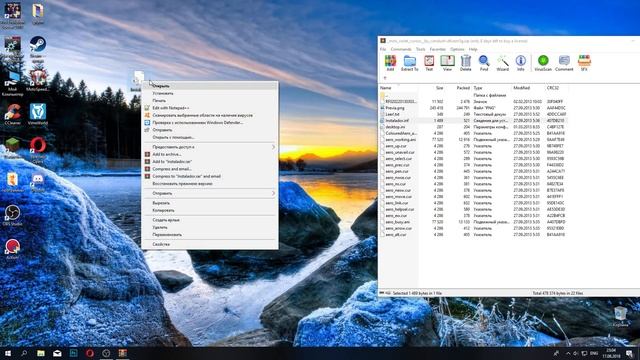
Task: Select the Action! desktop icon
Action: click(12, 249)
